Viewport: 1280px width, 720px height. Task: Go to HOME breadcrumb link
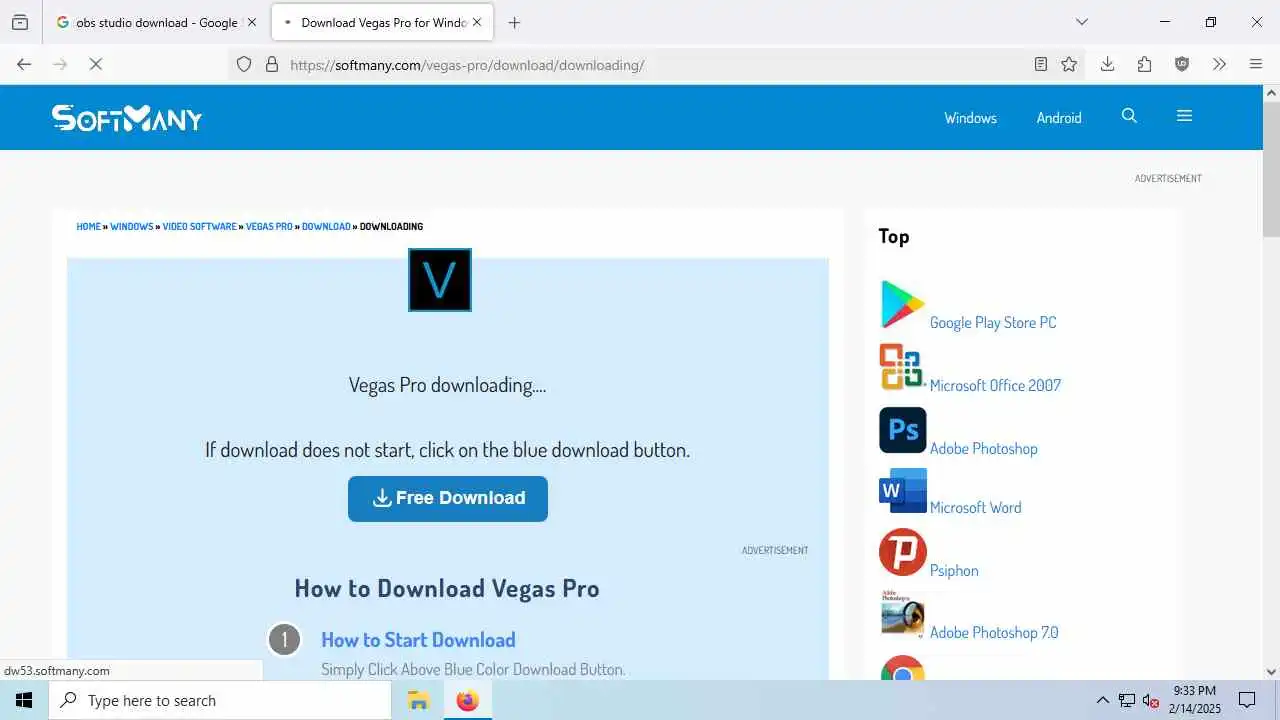(89, 227)
